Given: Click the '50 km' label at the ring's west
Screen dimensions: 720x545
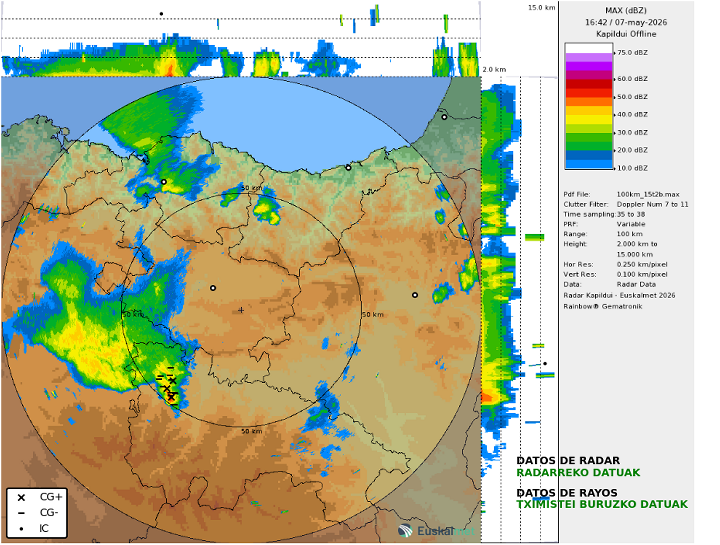Looking at the screenshot, I should coord(133,315).
